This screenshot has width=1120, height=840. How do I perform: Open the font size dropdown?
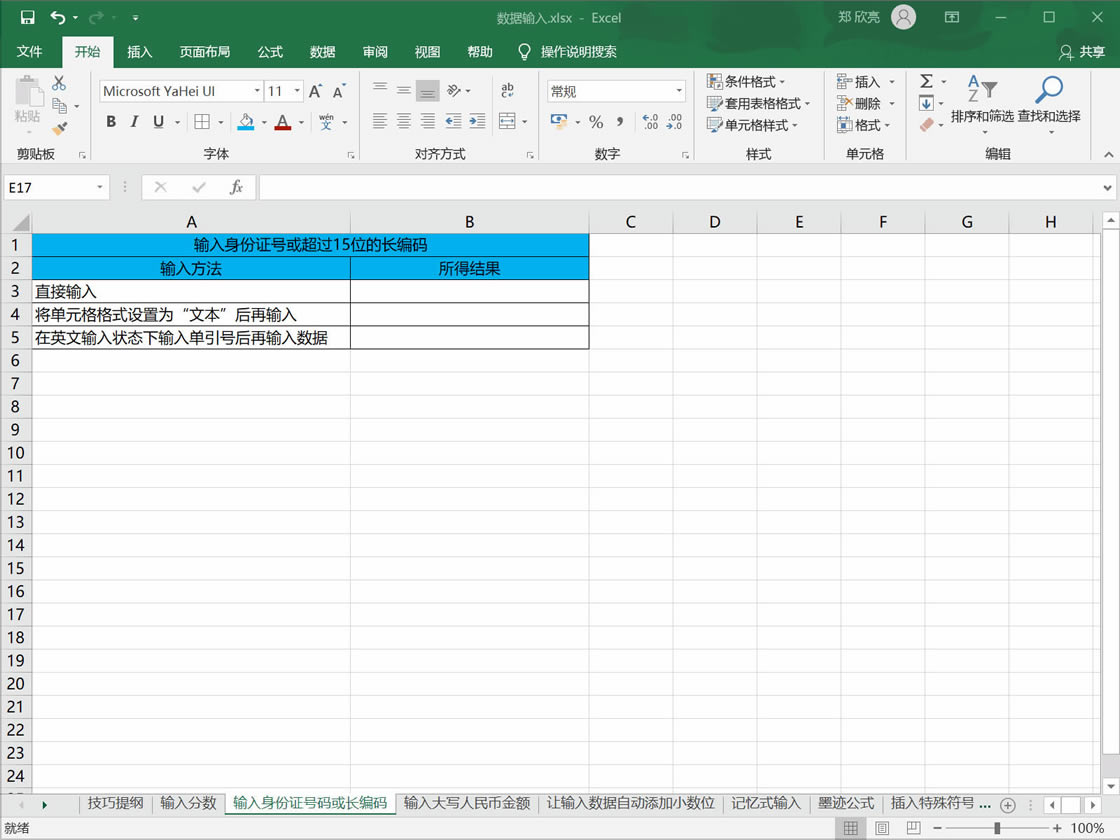coord(297,90)
